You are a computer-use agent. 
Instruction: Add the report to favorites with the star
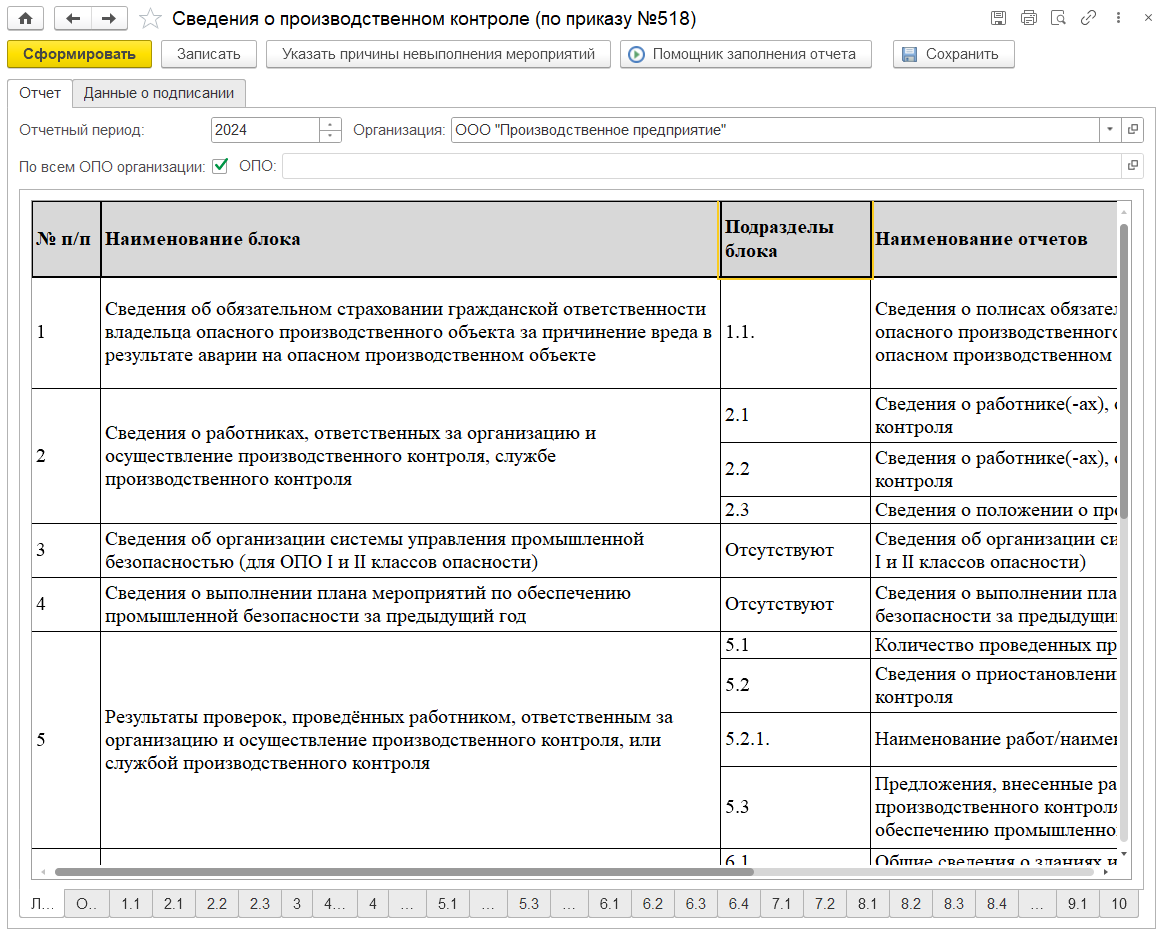coord(149,19)
